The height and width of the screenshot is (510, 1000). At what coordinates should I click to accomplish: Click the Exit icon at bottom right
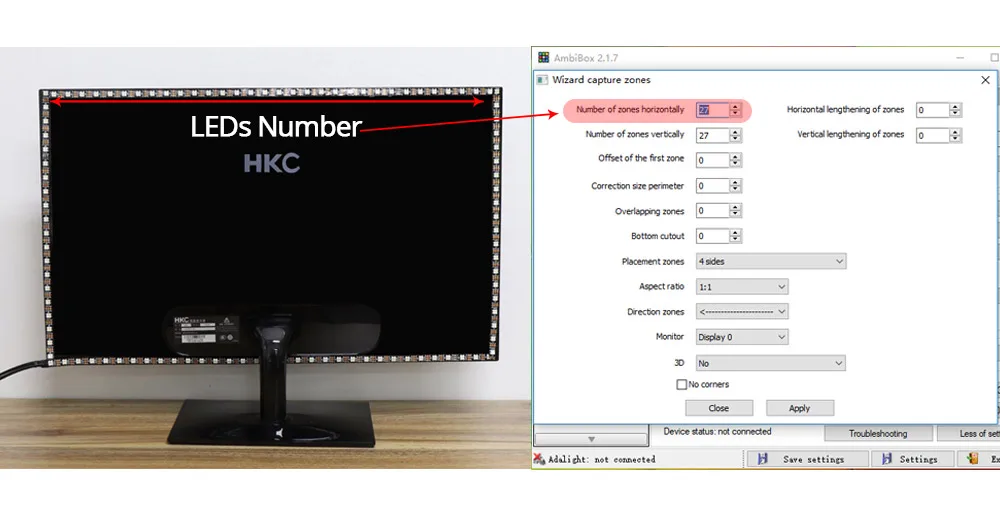click(974, 459)
